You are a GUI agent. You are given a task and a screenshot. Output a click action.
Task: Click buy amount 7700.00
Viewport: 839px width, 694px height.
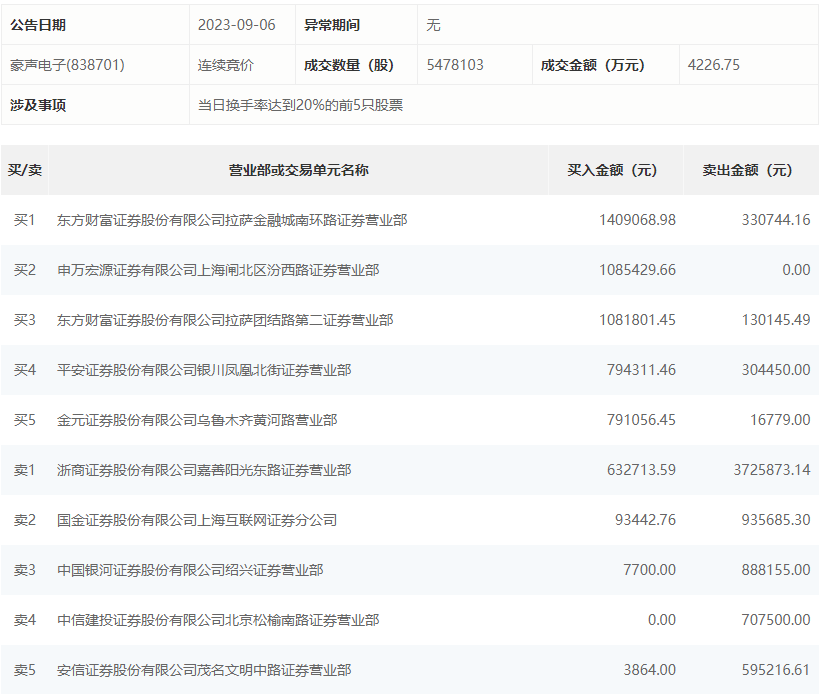coord(650,570)
